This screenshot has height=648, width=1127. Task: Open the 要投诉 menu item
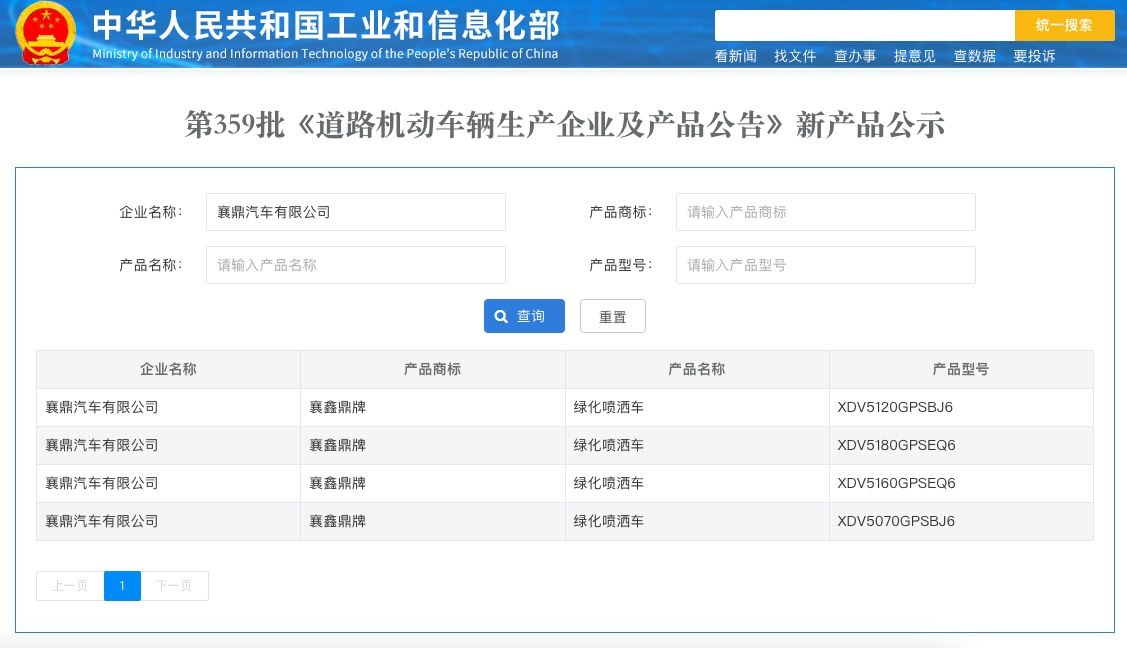click(1034, 56)
